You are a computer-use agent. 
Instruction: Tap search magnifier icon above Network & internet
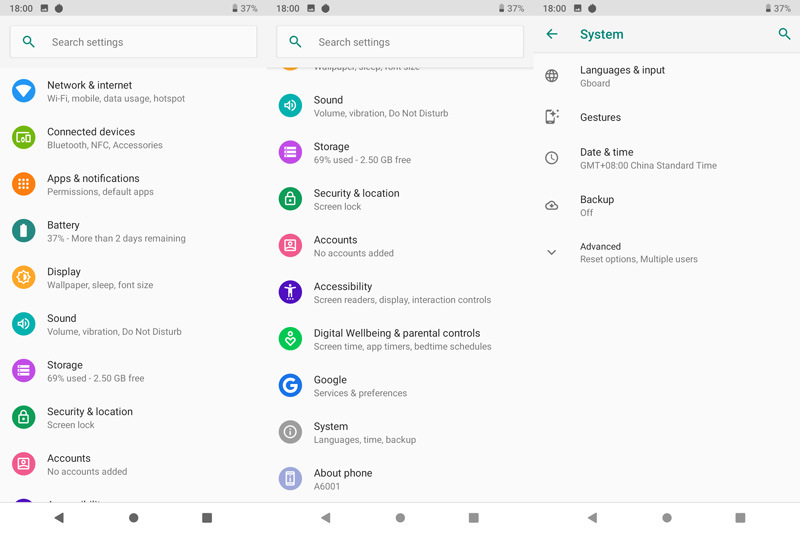29,42
